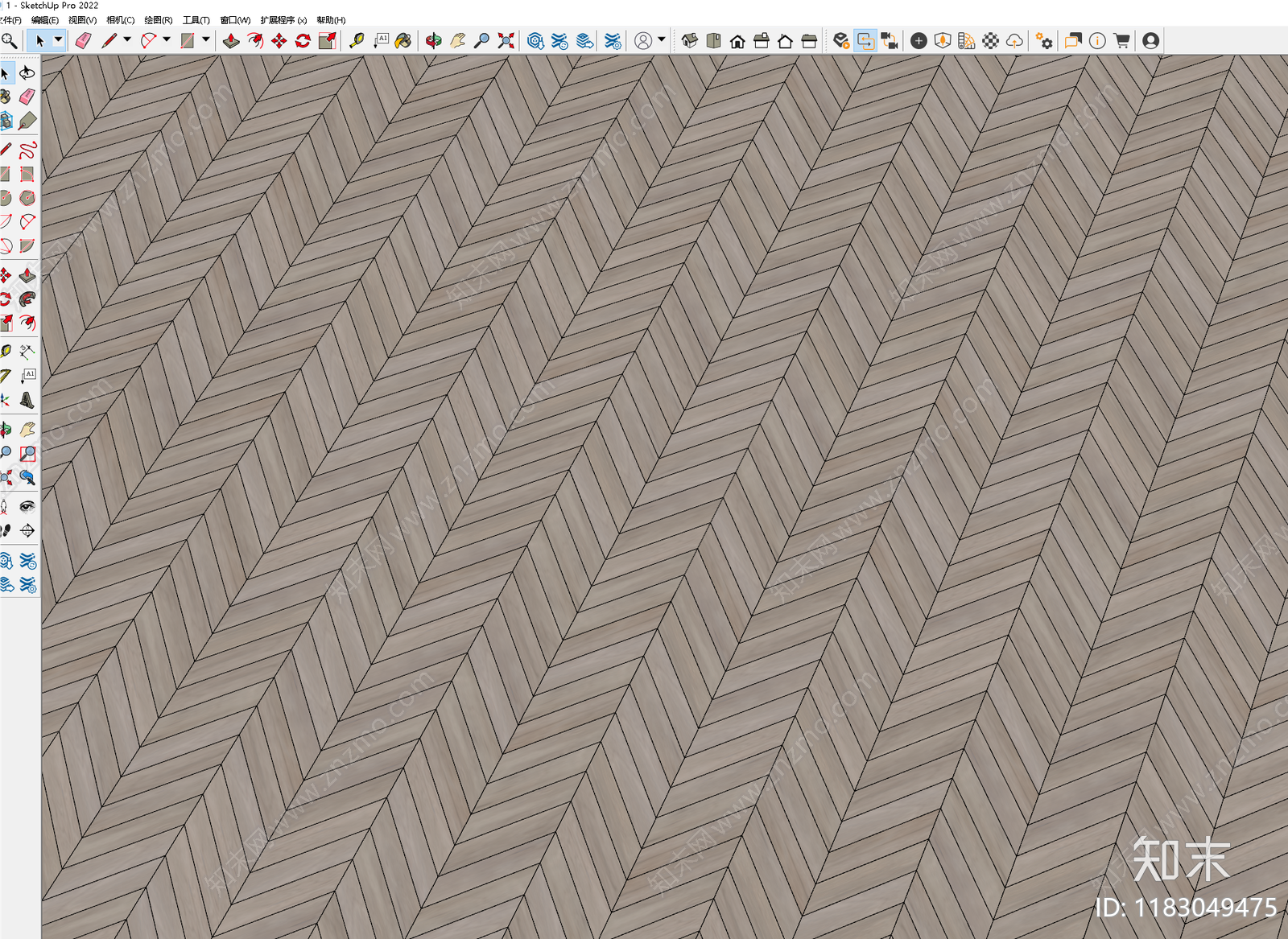The height and width of the screenshot is (939, 1288).
Task: Switch to Top view
Action: click(x=713, y=40)
